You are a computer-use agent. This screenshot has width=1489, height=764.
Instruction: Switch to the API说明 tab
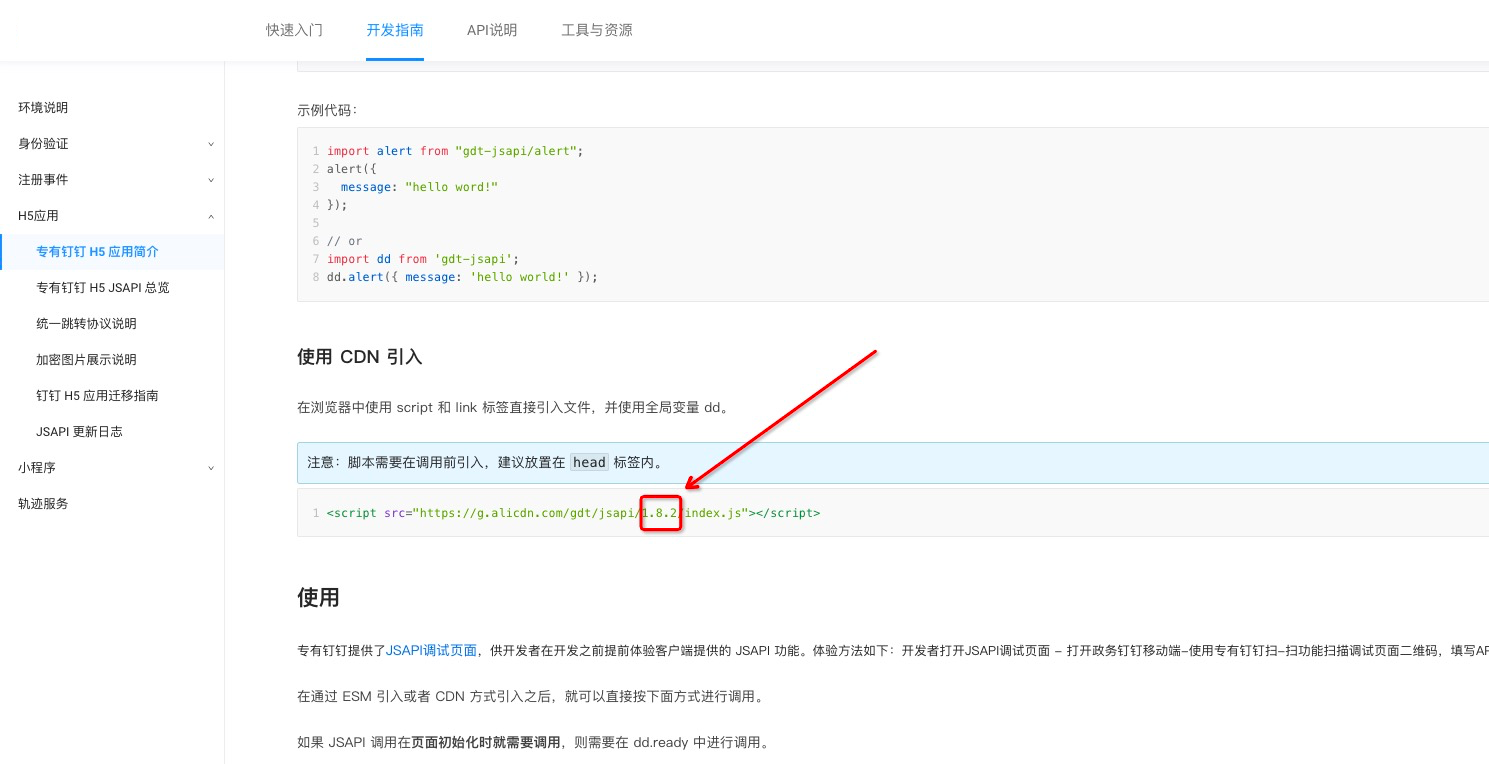[x=492, y=30]
